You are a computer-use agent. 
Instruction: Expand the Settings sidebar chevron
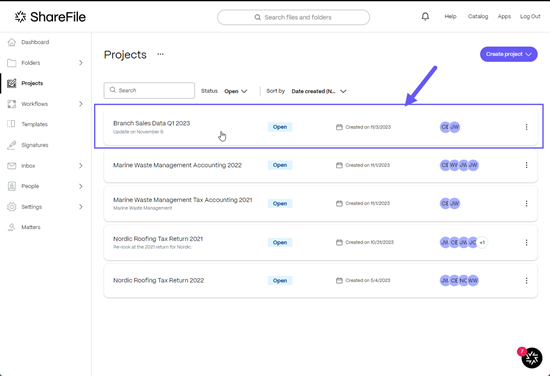tap(81, 207)
